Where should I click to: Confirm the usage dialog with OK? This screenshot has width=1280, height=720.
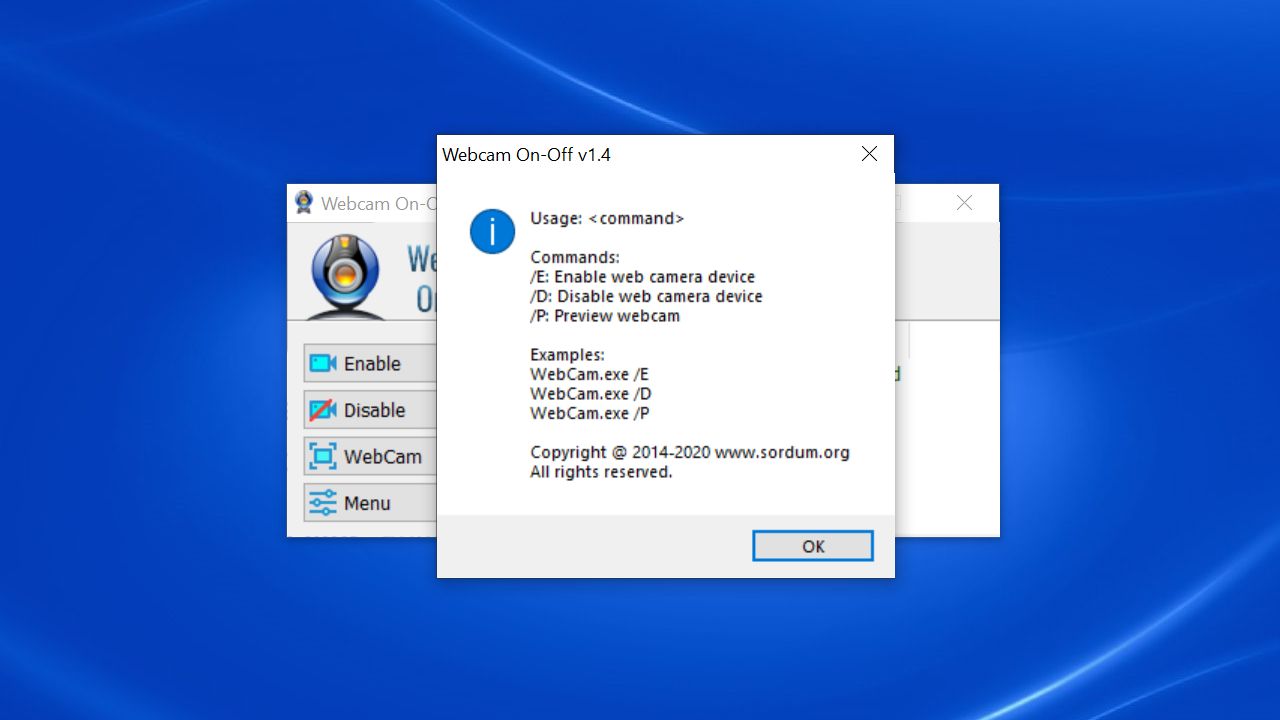813,546
